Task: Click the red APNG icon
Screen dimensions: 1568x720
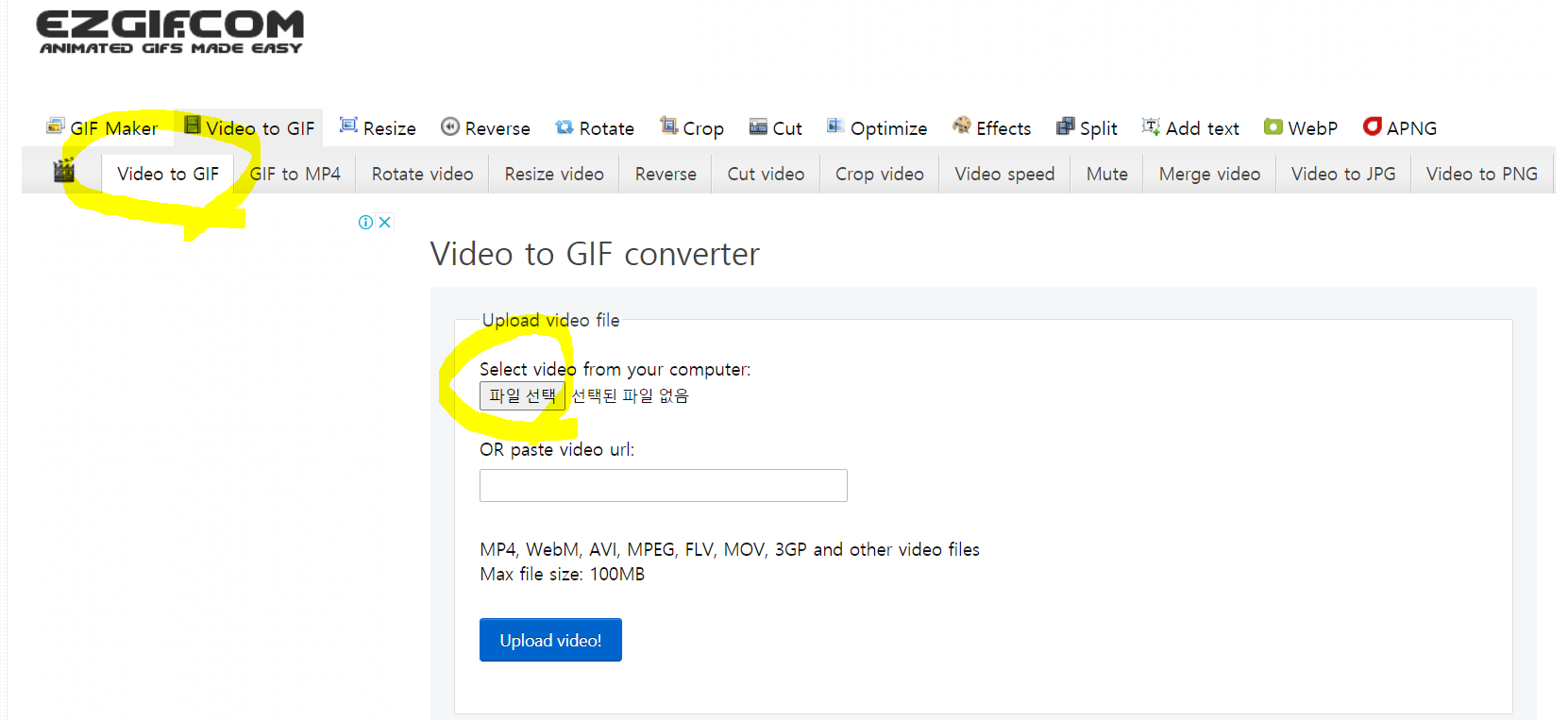Action: point(1373,126)
